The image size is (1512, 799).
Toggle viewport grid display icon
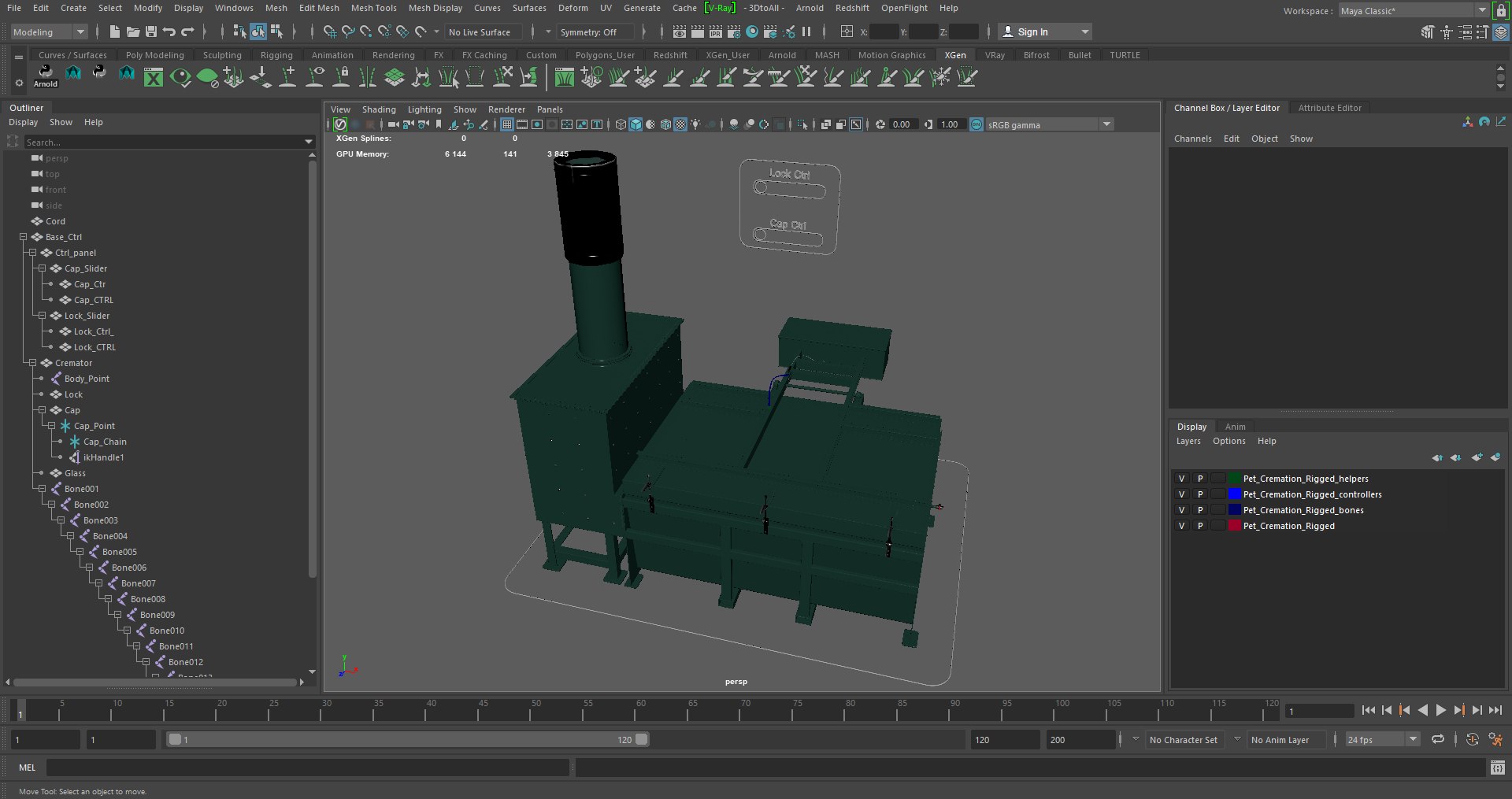pyautogui.click(x=507, y=124)
